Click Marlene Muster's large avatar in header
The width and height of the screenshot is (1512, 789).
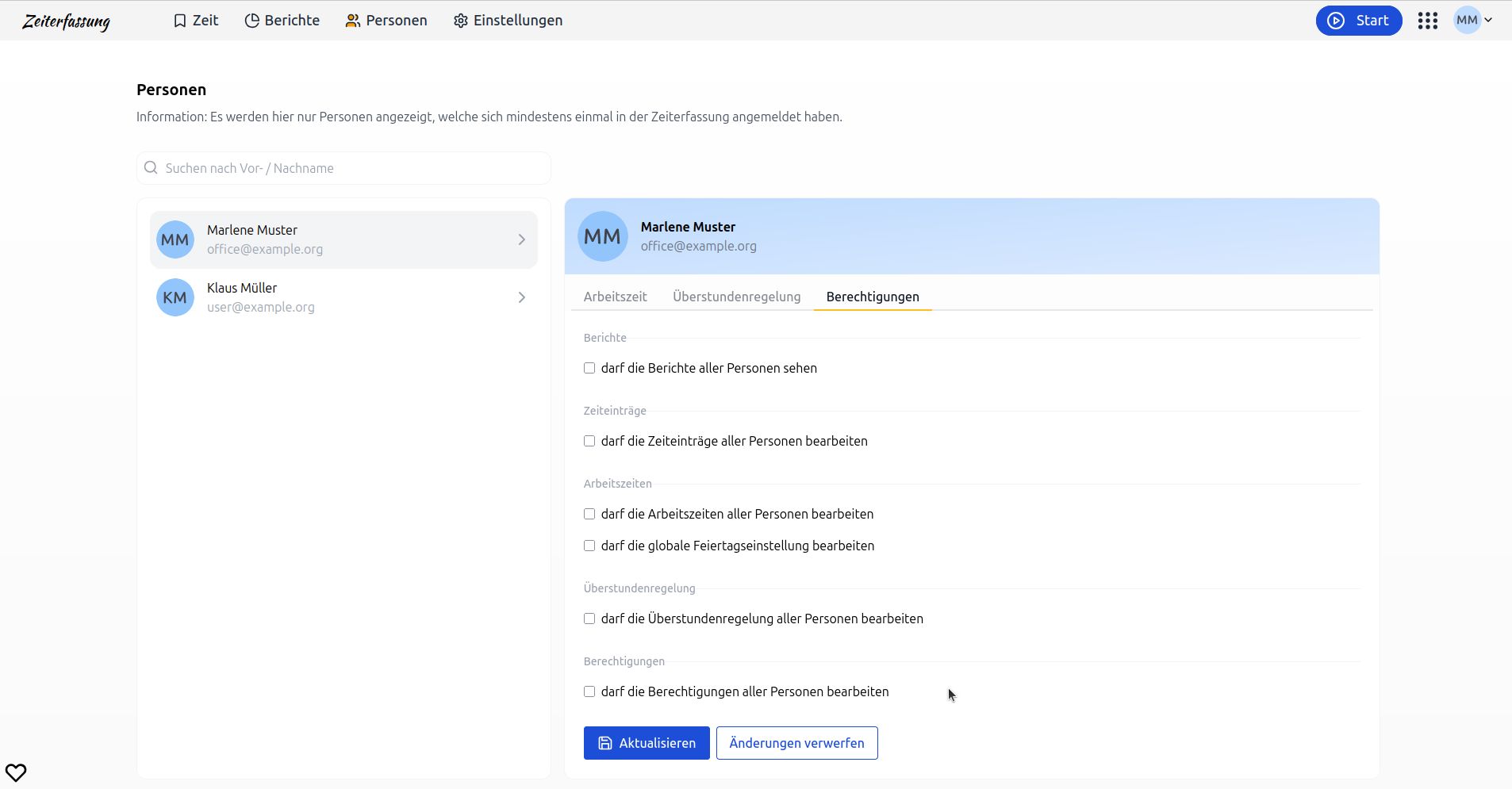[602, 236]
